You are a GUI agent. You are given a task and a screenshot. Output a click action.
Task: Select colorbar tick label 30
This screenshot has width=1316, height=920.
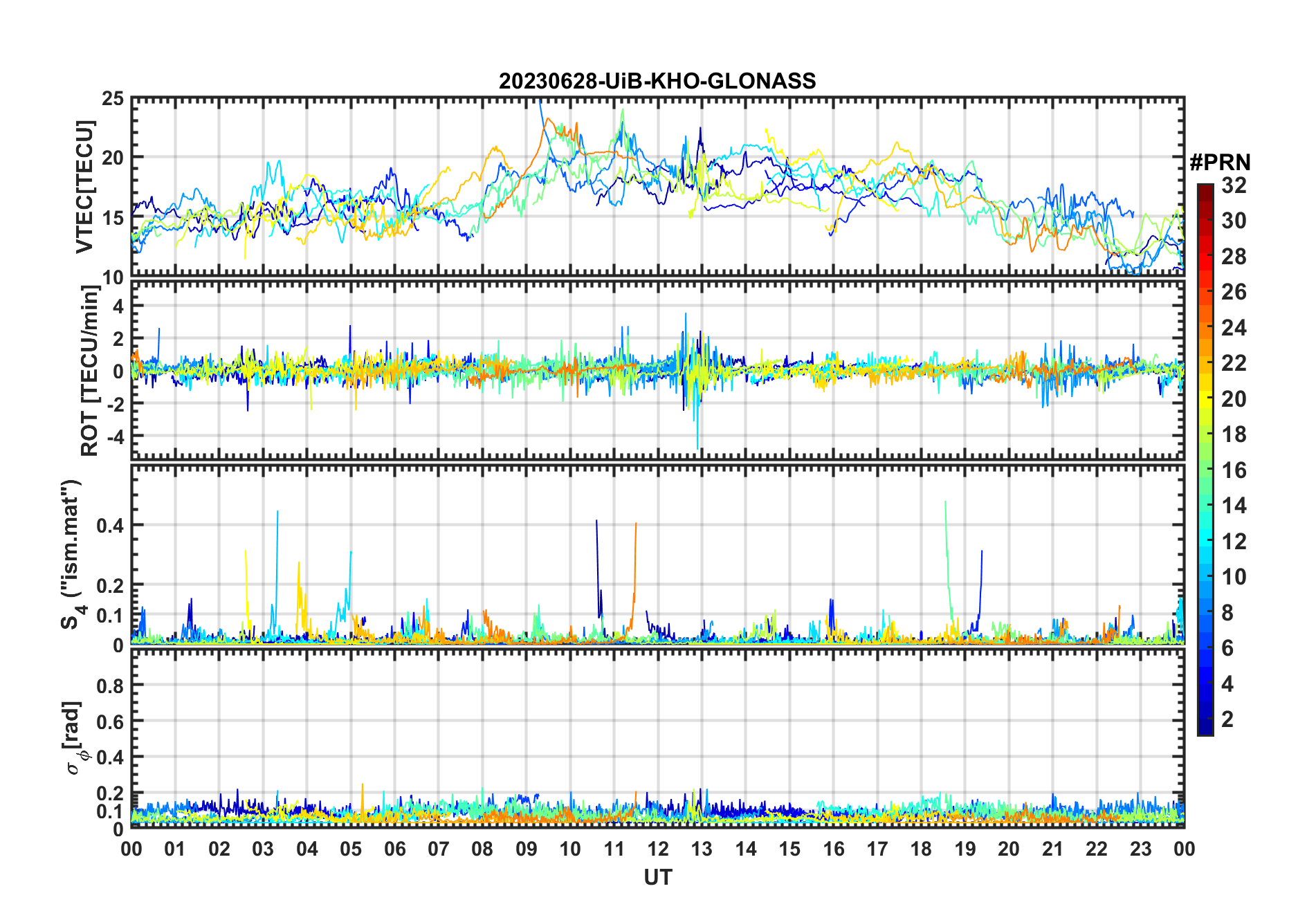click(1234, 221)
